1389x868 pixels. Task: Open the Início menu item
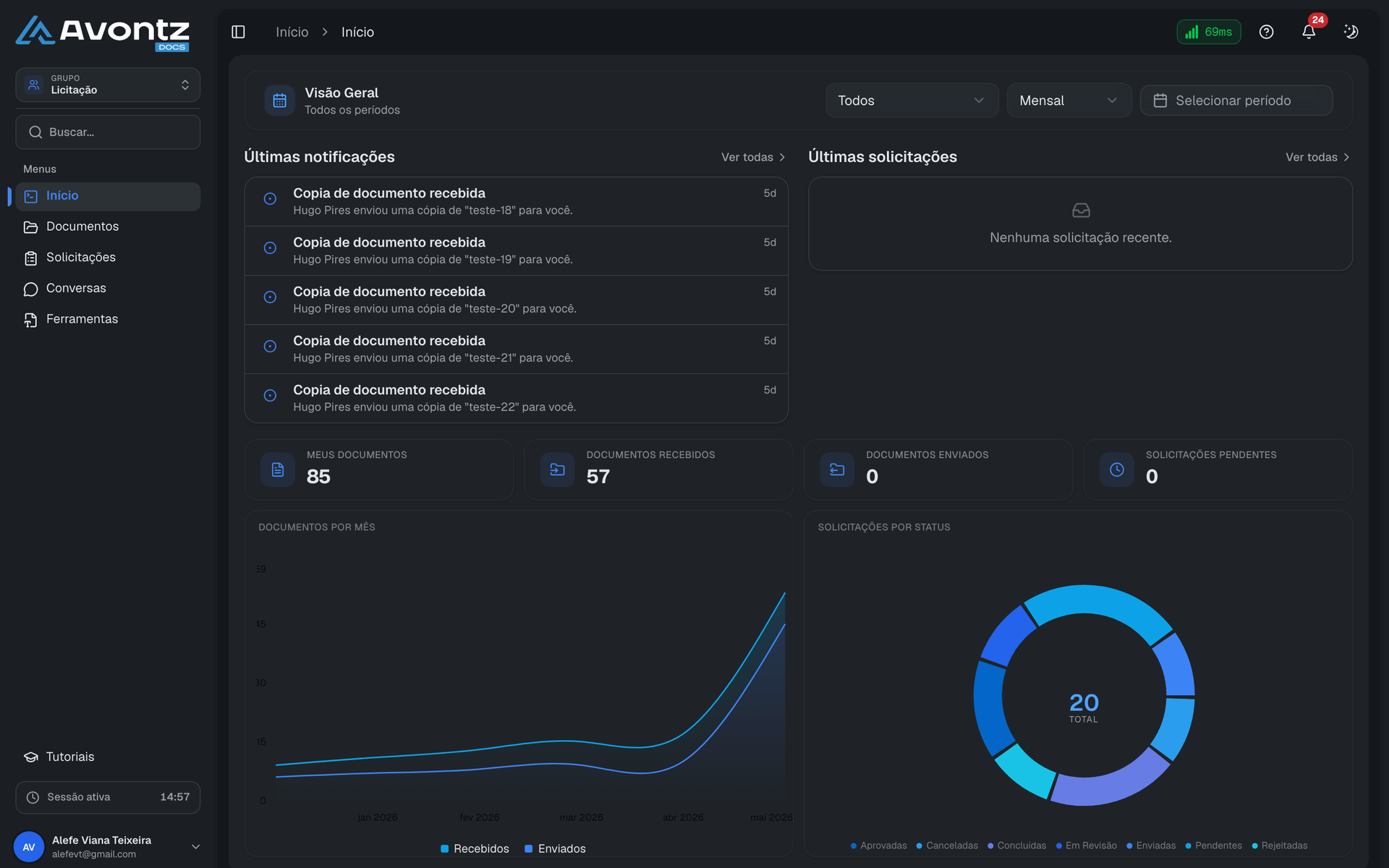108,196
